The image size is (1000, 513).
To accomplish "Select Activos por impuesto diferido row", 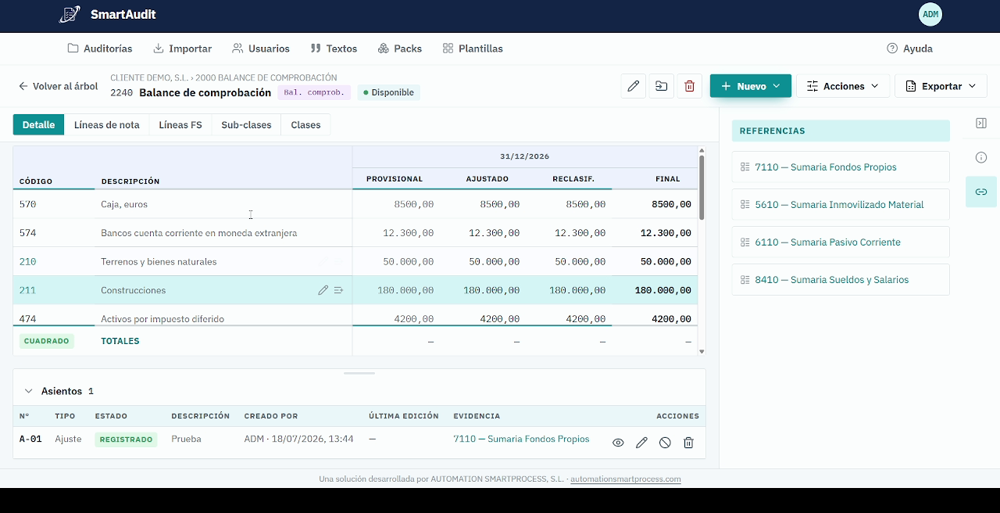I will (355, 318).
